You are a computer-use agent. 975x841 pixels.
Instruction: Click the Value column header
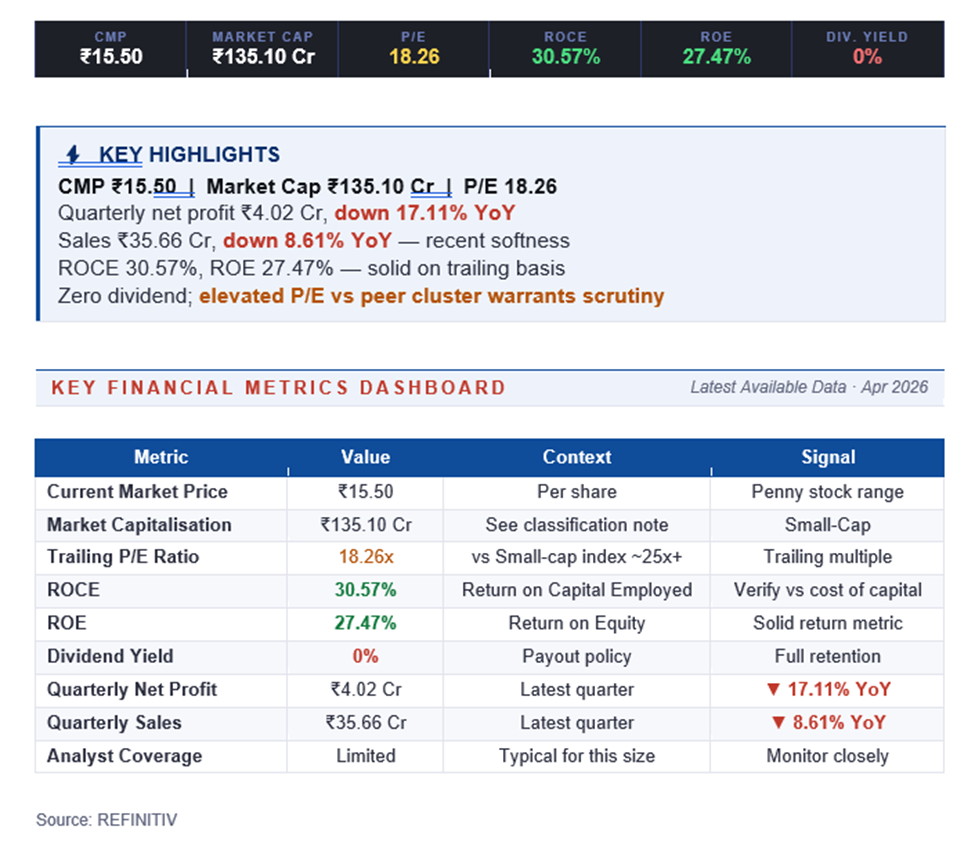coord(365,457)
